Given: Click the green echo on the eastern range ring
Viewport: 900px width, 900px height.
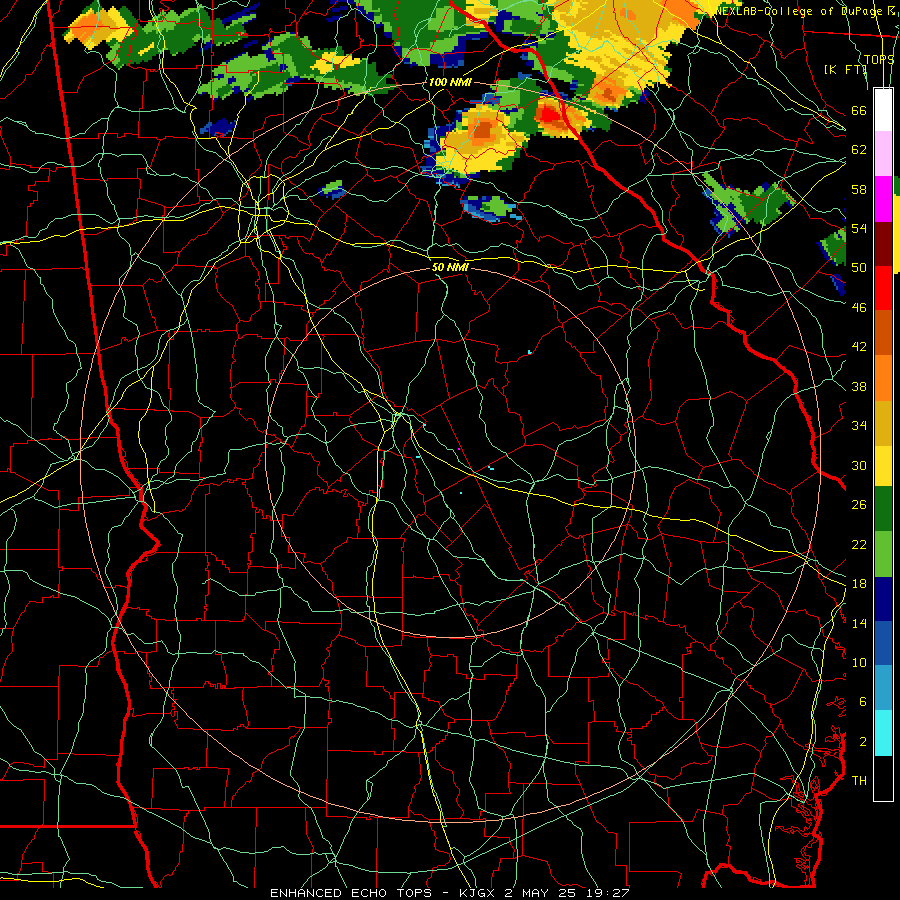Looking at the screenshot, I should tap(749, 204).
